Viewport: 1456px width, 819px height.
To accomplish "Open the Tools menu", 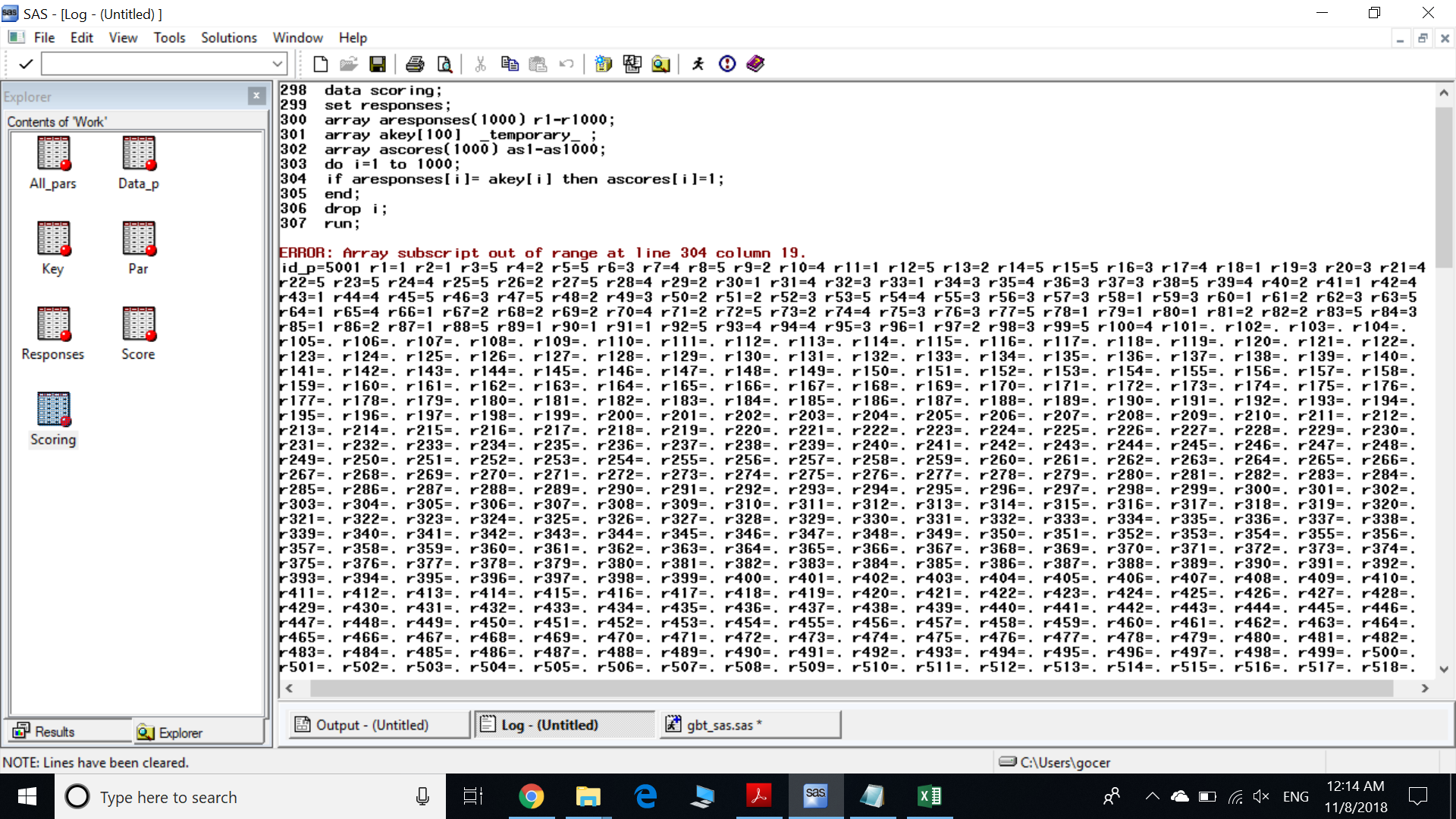I will tap(169, 38).
